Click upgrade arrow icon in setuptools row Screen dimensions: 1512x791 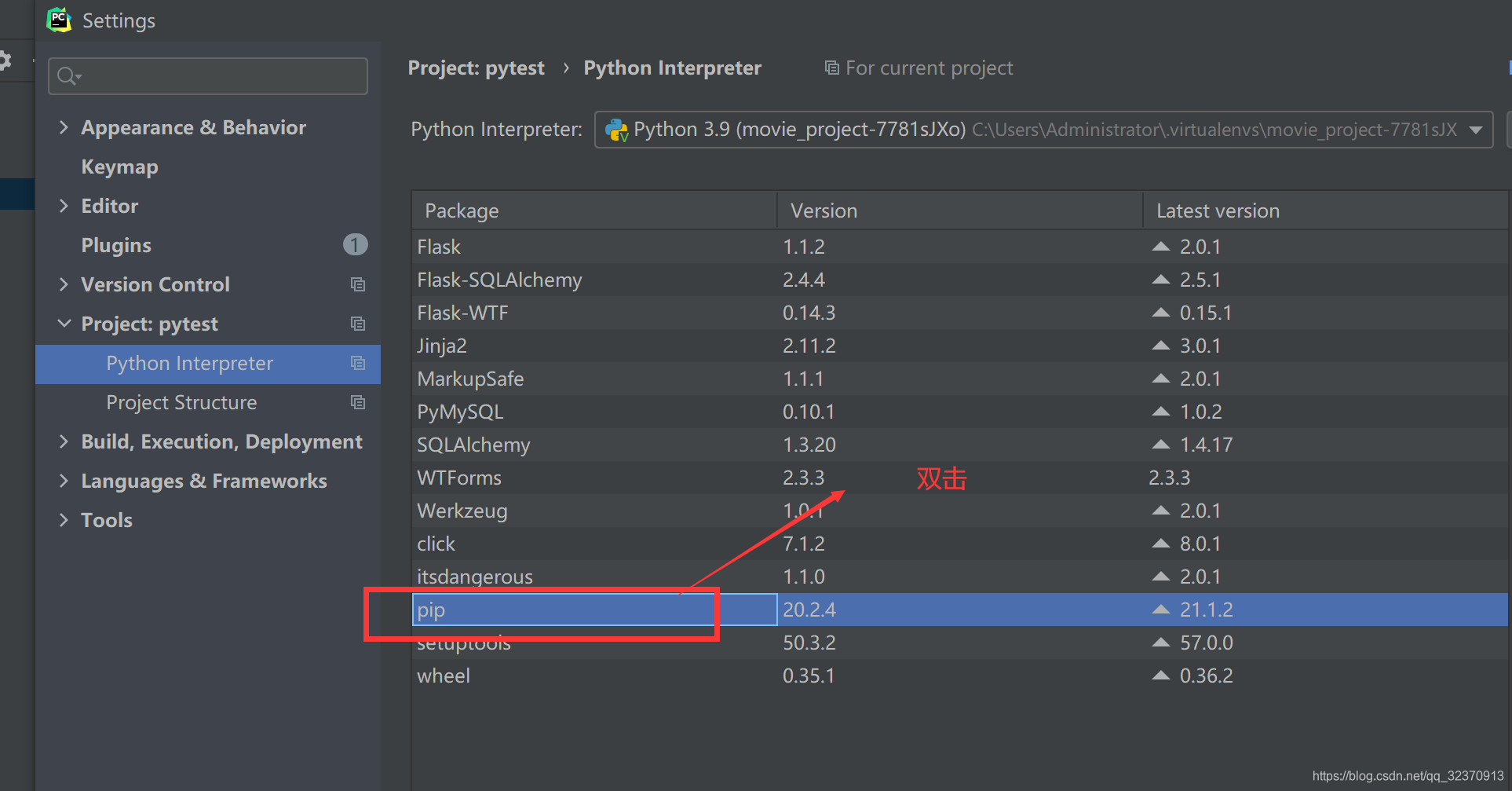pos(1160,643)
